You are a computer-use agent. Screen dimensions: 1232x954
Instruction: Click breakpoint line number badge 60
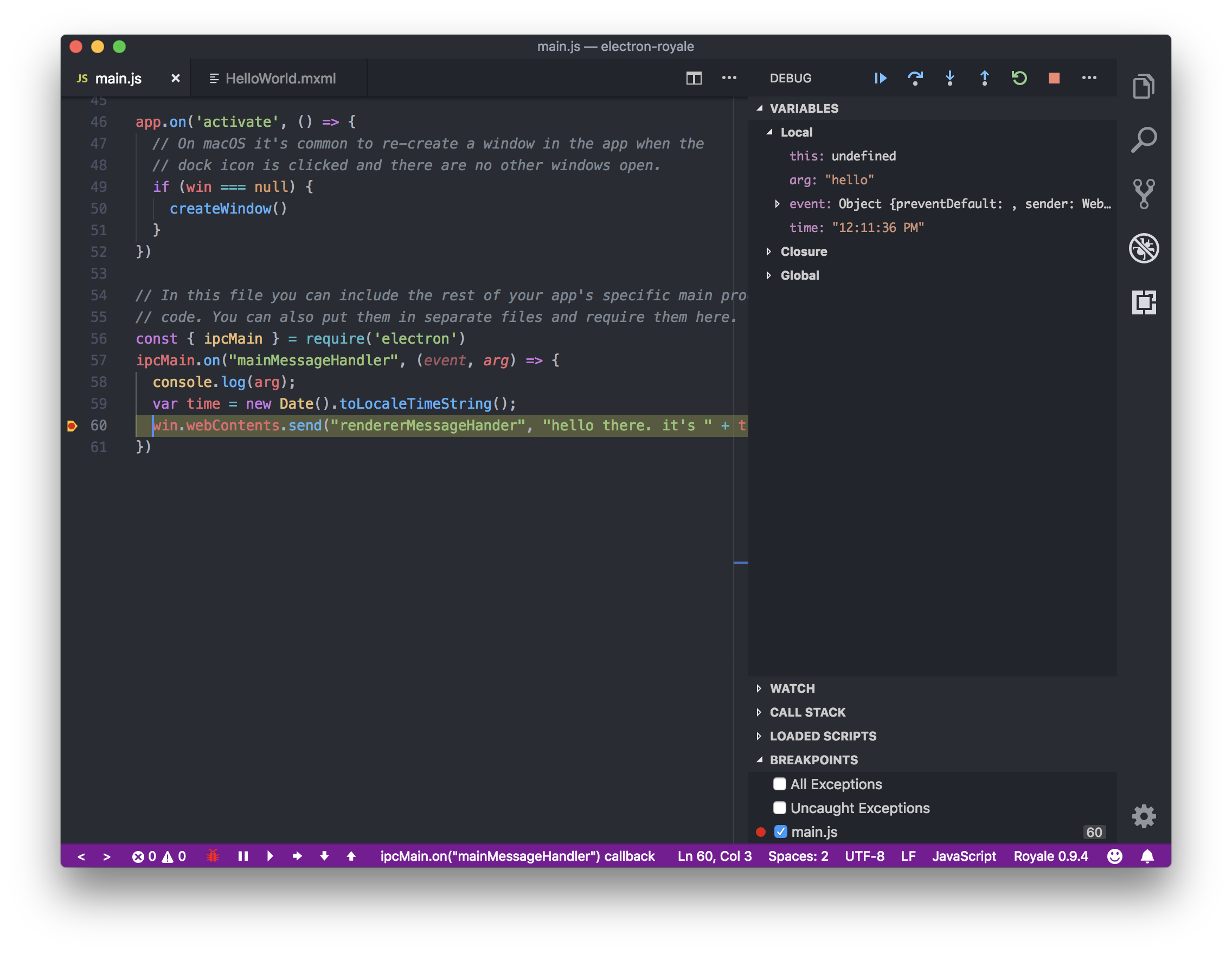point(1094,831)
